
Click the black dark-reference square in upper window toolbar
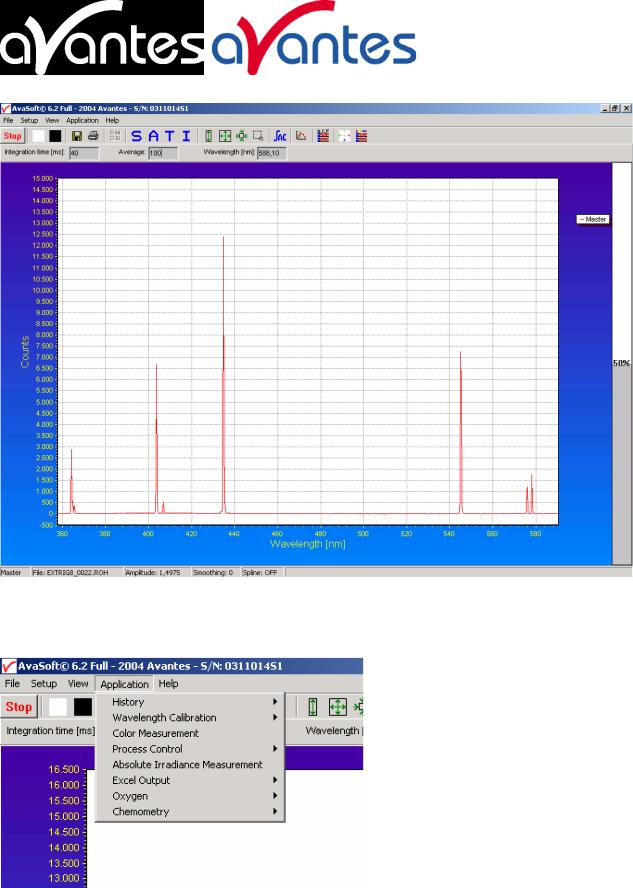point(55,136)
